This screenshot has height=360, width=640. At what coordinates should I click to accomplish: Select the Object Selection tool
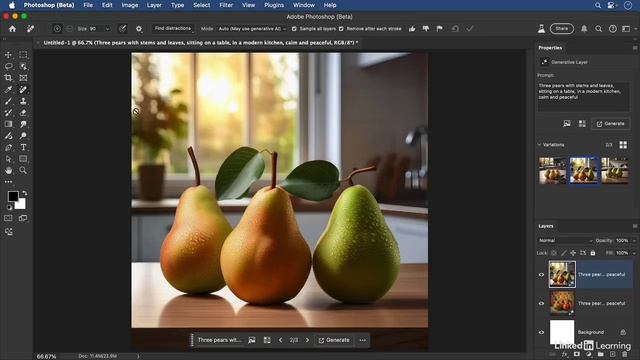point(23,66)
